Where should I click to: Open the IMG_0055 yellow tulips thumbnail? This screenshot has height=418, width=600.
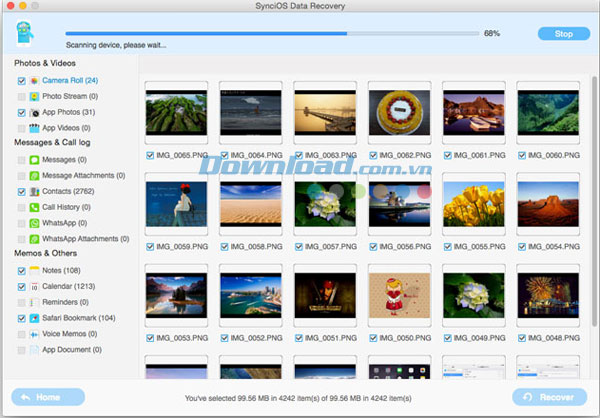click(474, 204)
